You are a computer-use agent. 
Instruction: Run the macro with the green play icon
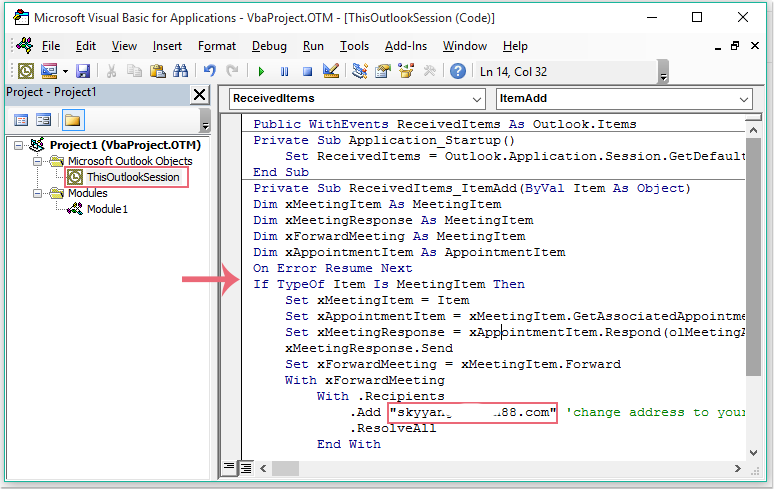(261, 71)
